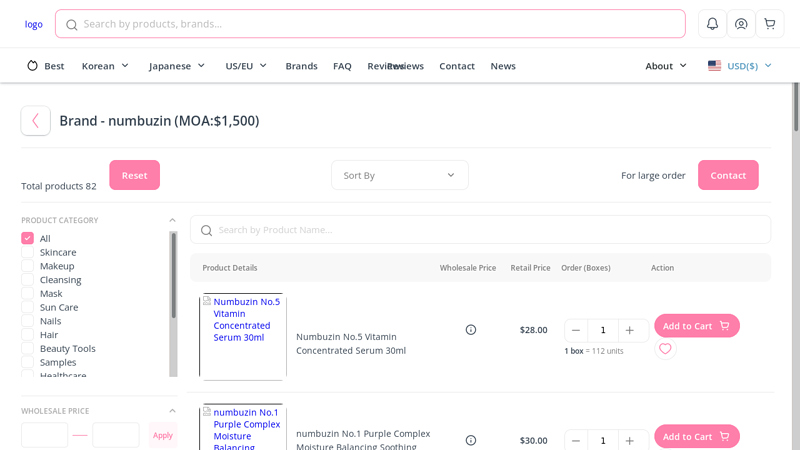Collapse the Product Category section
Image resolution: width=800 pixels, height=450 pixels.
[172, 220]
